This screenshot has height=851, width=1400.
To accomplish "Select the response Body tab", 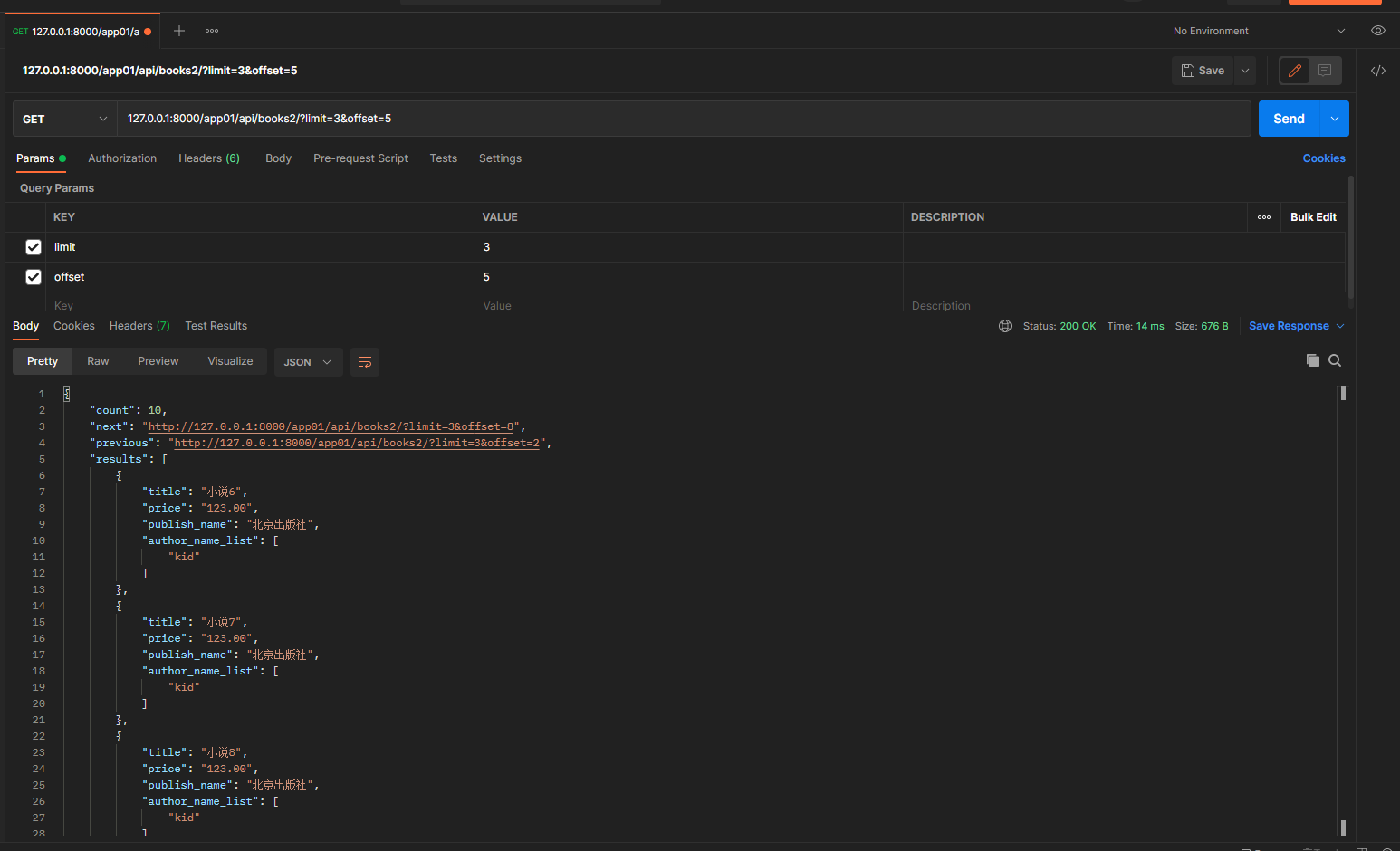I will coord(25,326).
